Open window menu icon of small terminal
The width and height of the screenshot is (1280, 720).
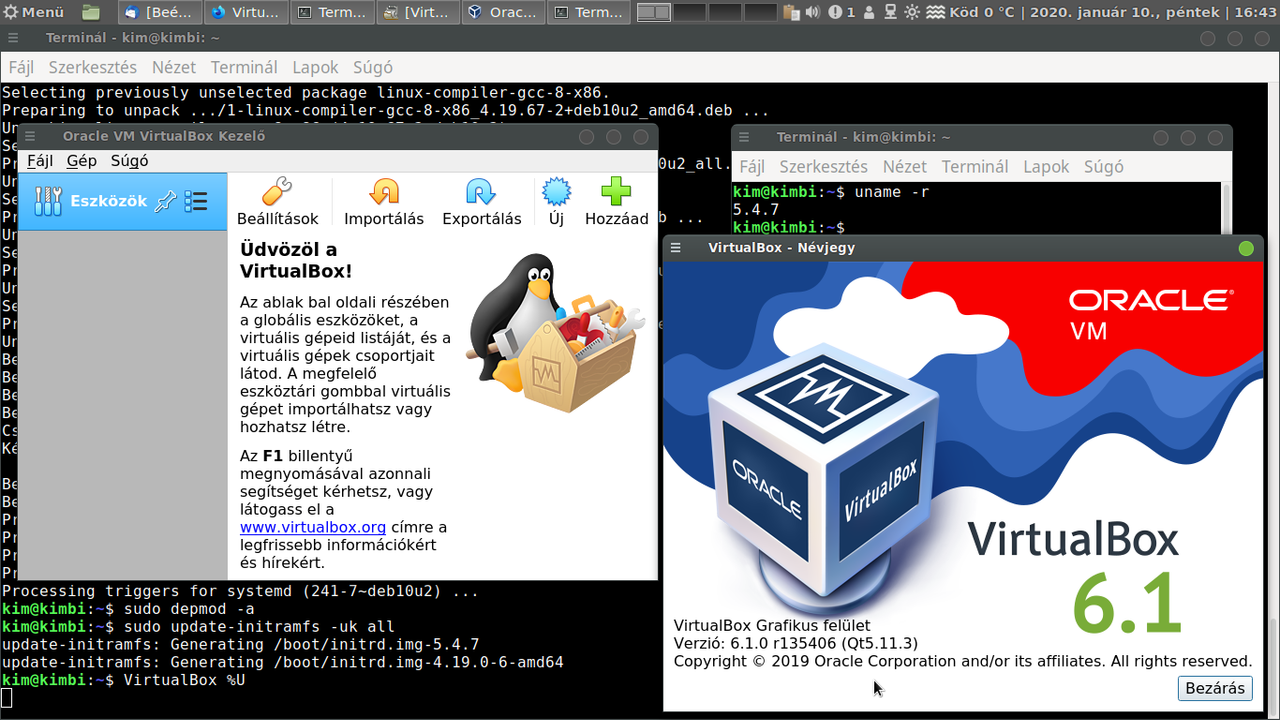tap(745, 137)
